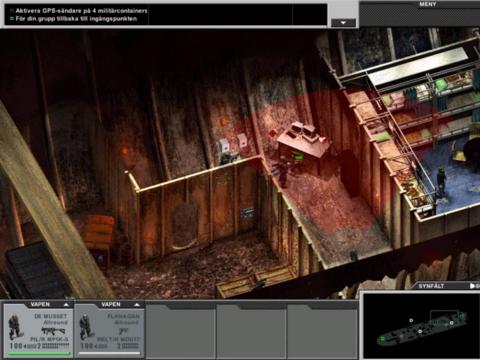Open the MENY game menu

(427, 4)
